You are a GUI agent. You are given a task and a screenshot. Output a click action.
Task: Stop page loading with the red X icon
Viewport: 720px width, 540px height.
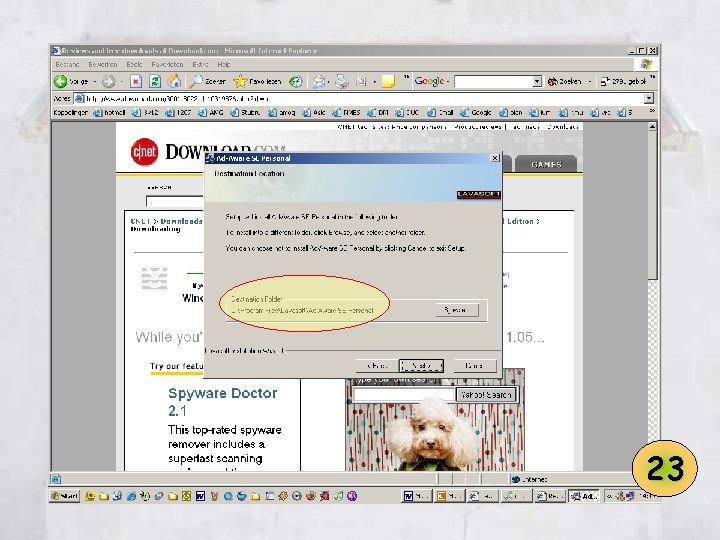[135, 82]
